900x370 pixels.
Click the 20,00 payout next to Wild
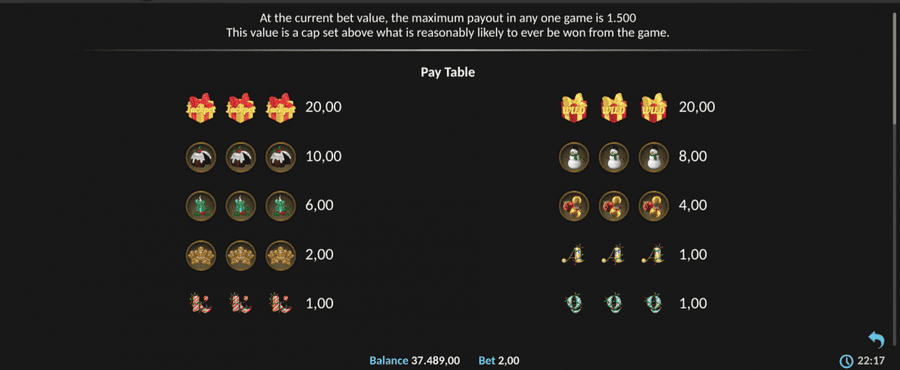point(697,107)
